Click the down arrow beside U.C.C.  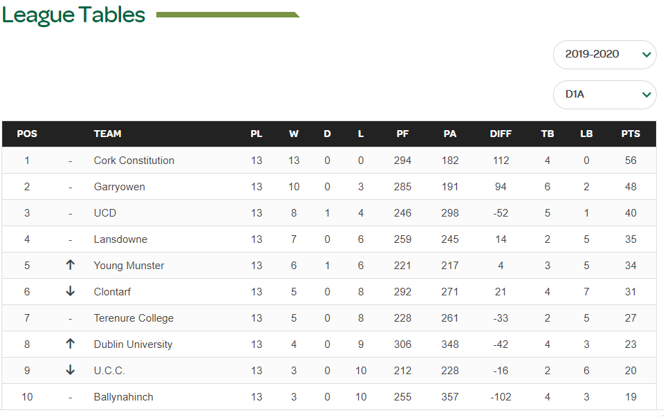click(x=70, y=370)
